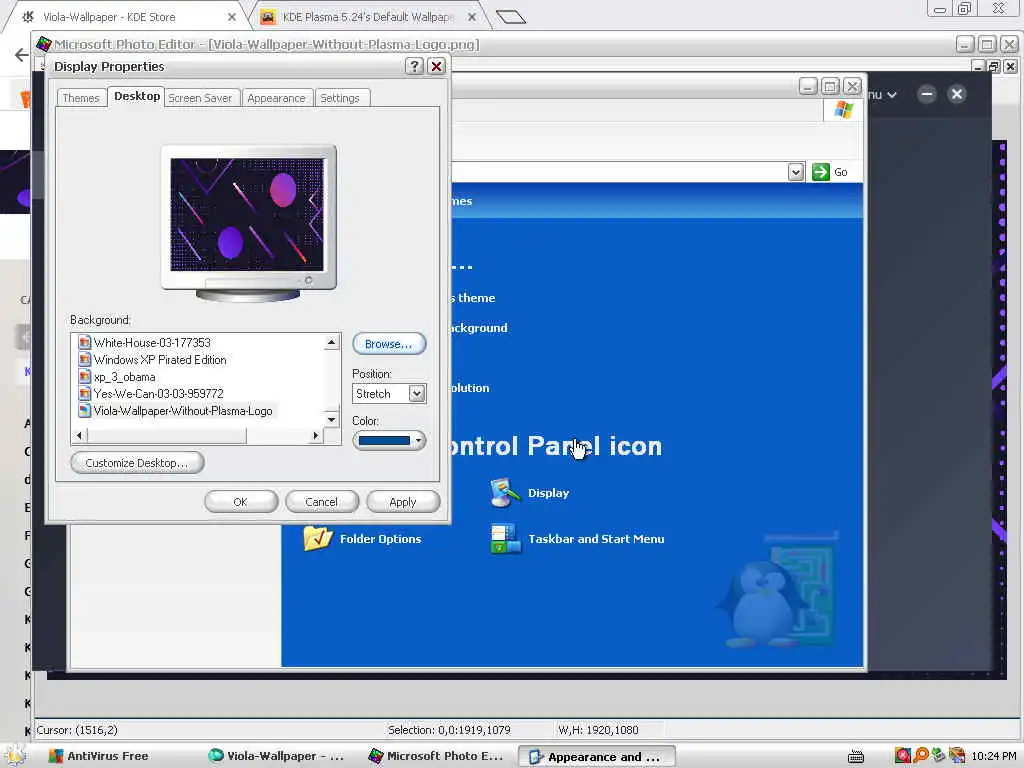
Task: Open the Folder Options folder icon
Action: point(318,538)
